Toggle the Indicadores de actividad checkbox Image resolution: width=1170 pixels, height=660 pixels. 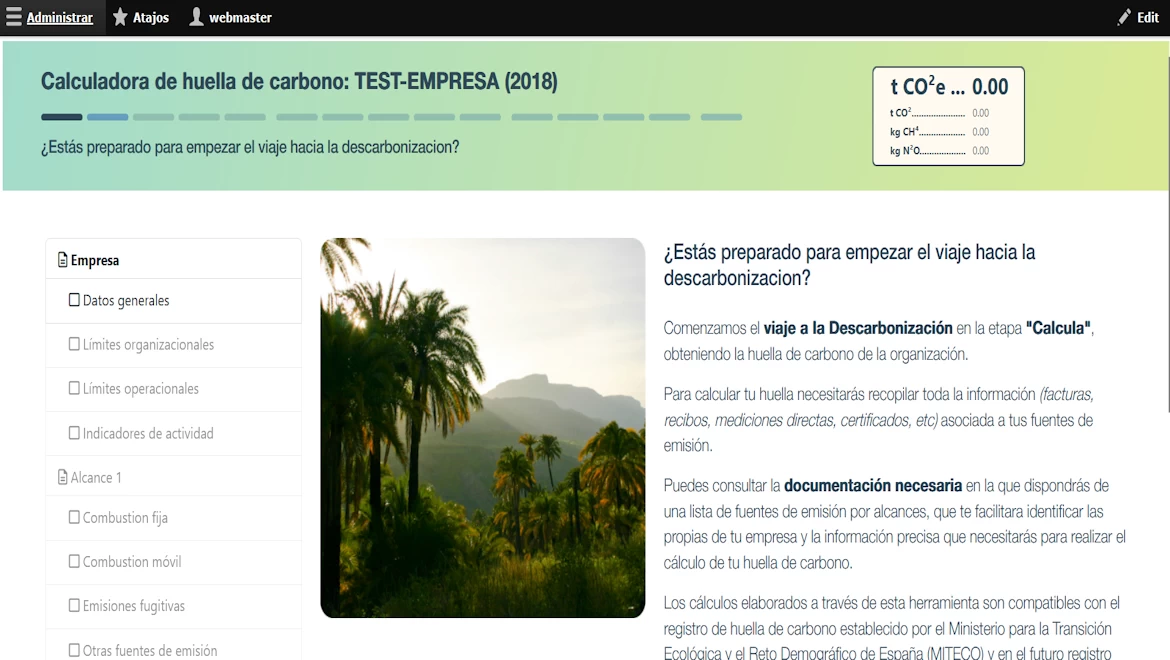[74, 433]
